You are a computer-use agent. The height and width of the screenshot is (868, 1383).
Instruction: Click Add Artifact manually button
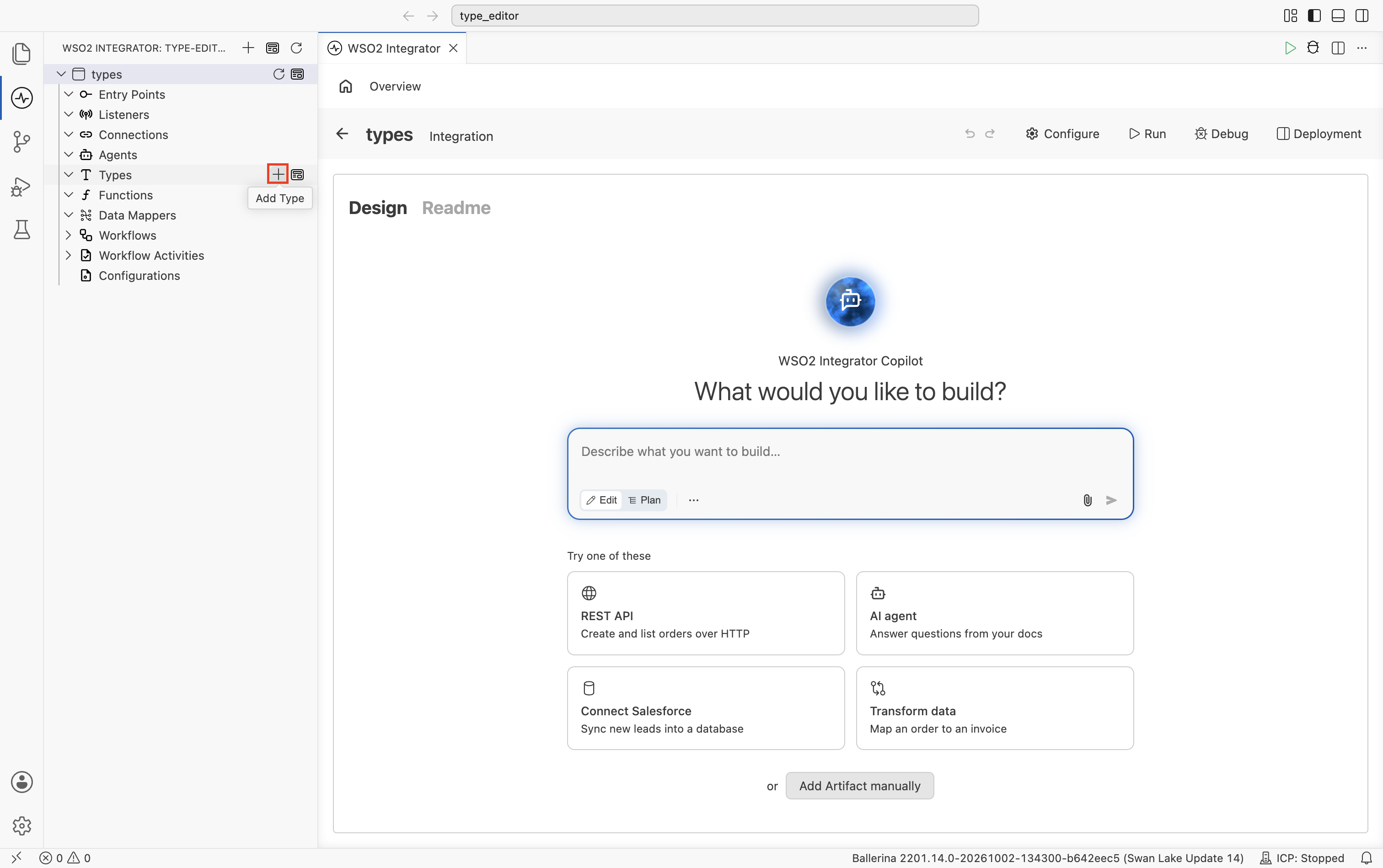click(x=859, y=785)
